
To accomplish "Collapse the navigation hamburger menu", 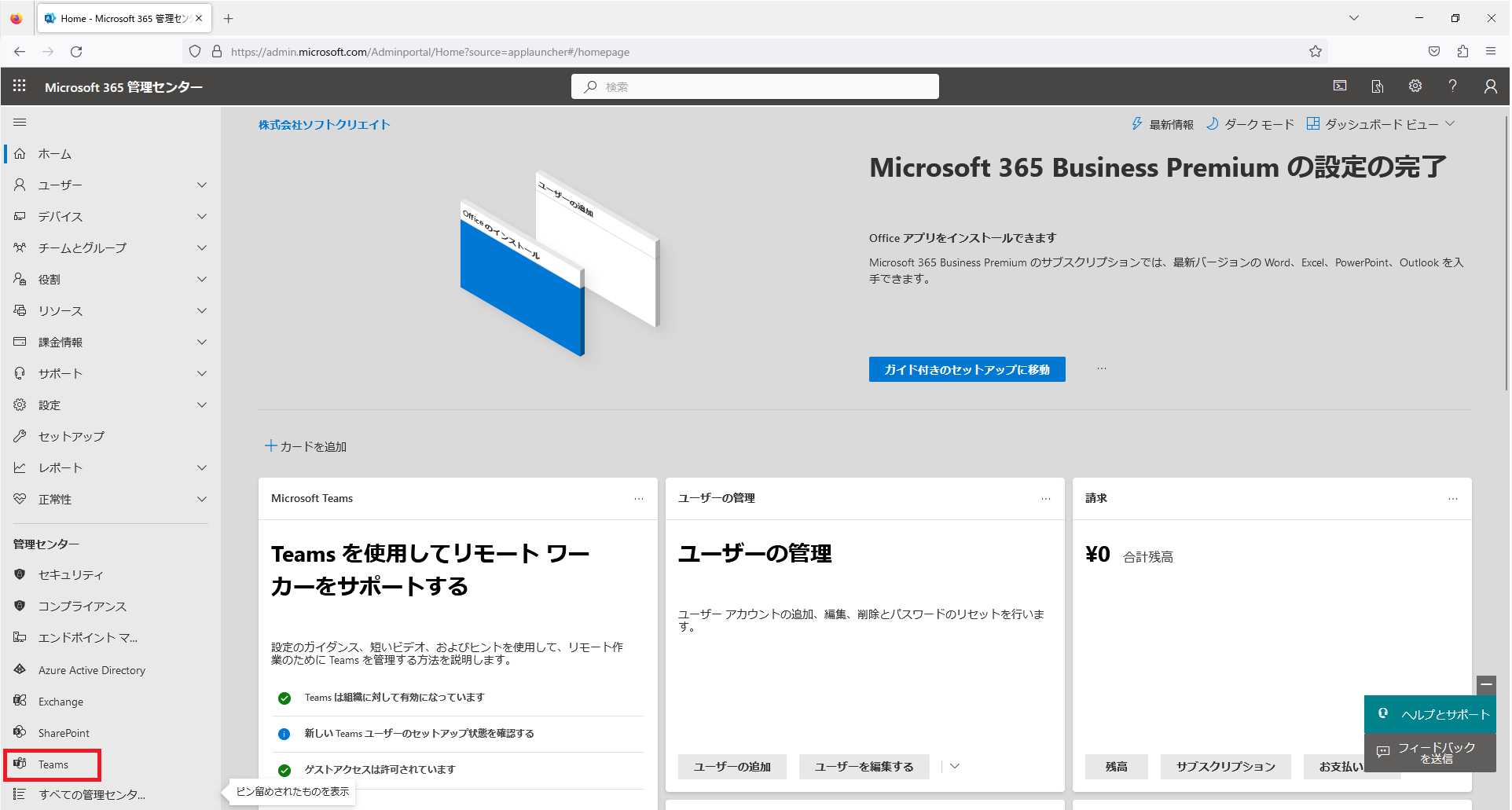I will coord(20,122).
